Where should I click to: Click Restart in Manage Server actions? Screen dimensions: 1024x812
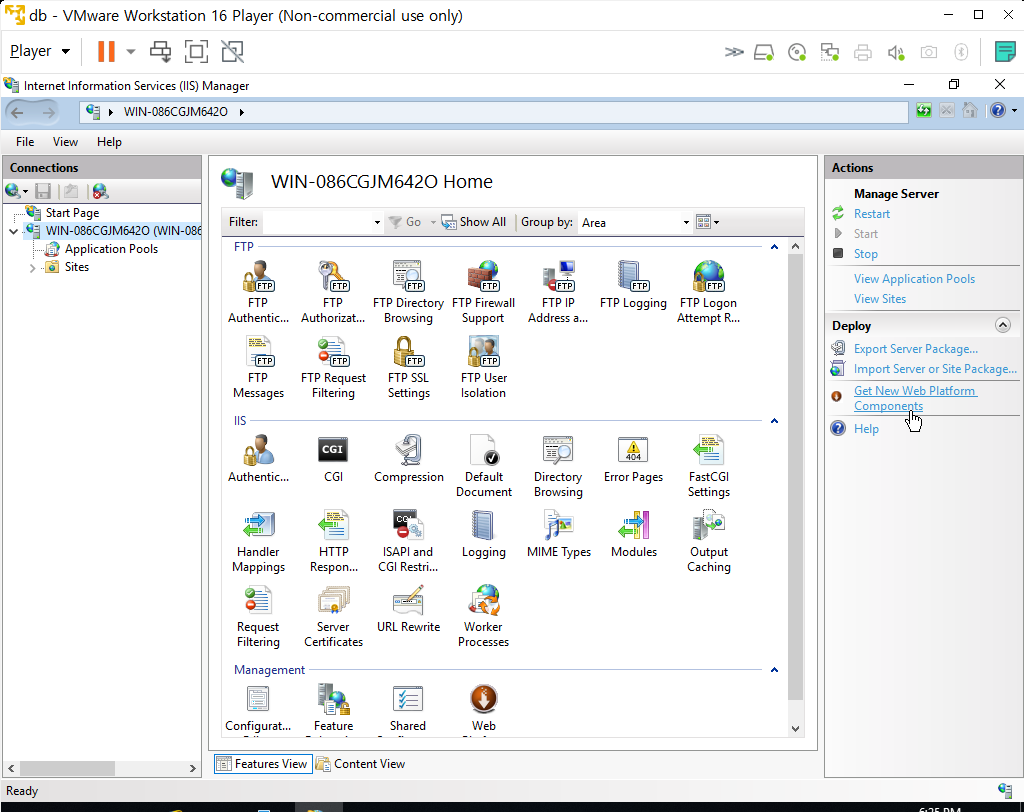click(872, 214)
